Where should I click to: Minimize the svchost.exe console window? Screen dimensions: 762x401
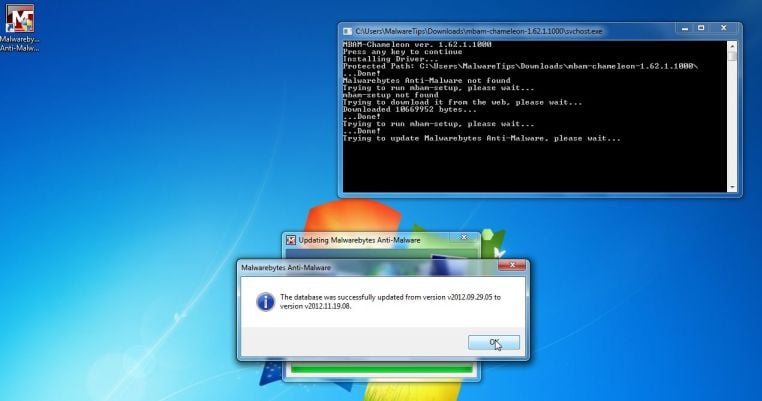tap(685, 28)
